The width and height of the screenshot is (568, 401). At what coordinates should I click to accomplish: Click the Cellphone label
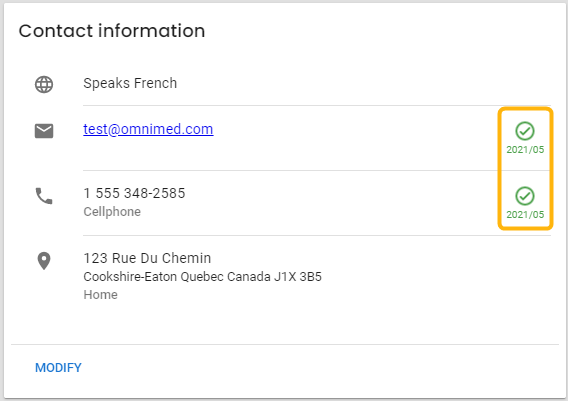pyautogui.click(x=112, y=212)
